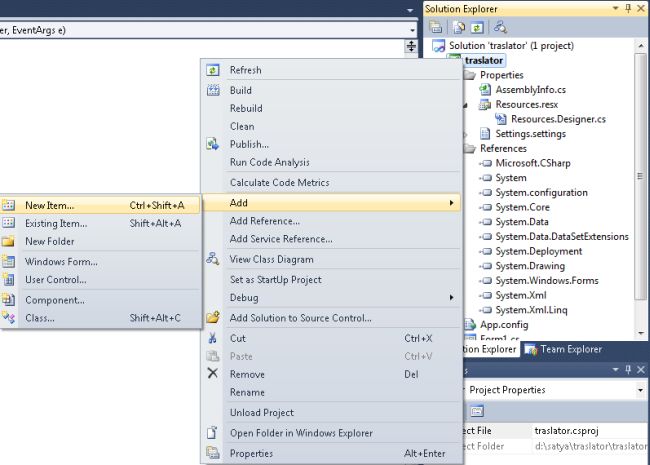The width and height of the screenshot is (650, 465).
Task: Click the Existing Item icon in submenu
Action: 8,223
